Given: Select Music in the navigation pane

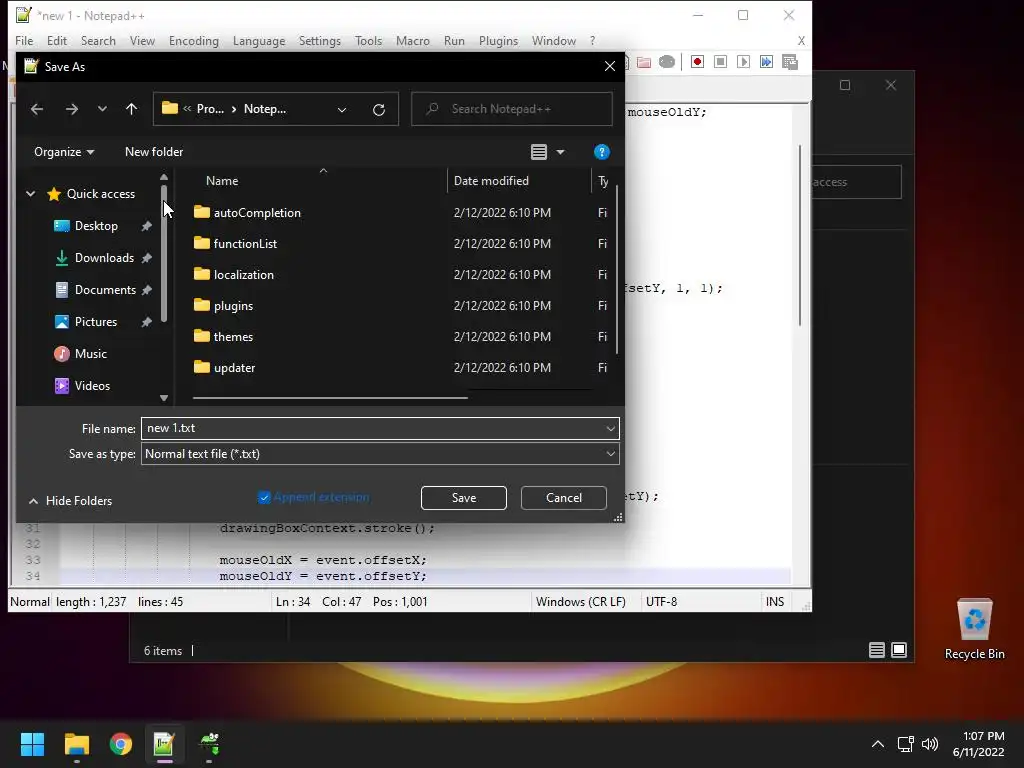Looking at the screenshot, I should [90, 354].
